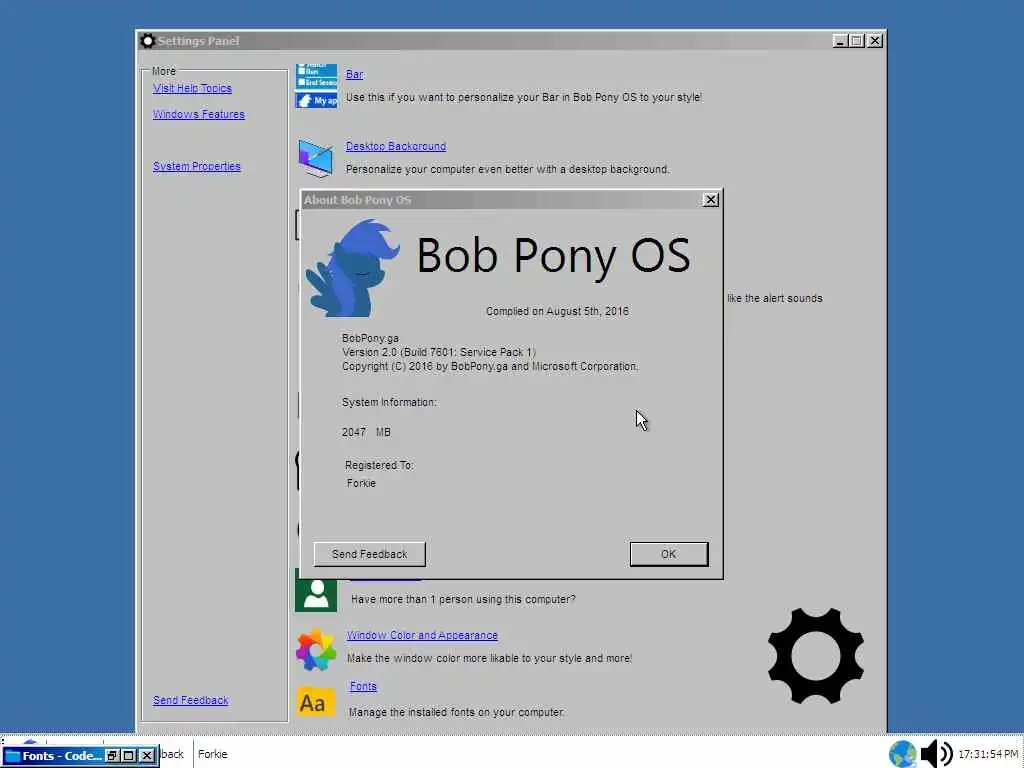
Task: Open the Fonts link
Action: click(363, 686)
